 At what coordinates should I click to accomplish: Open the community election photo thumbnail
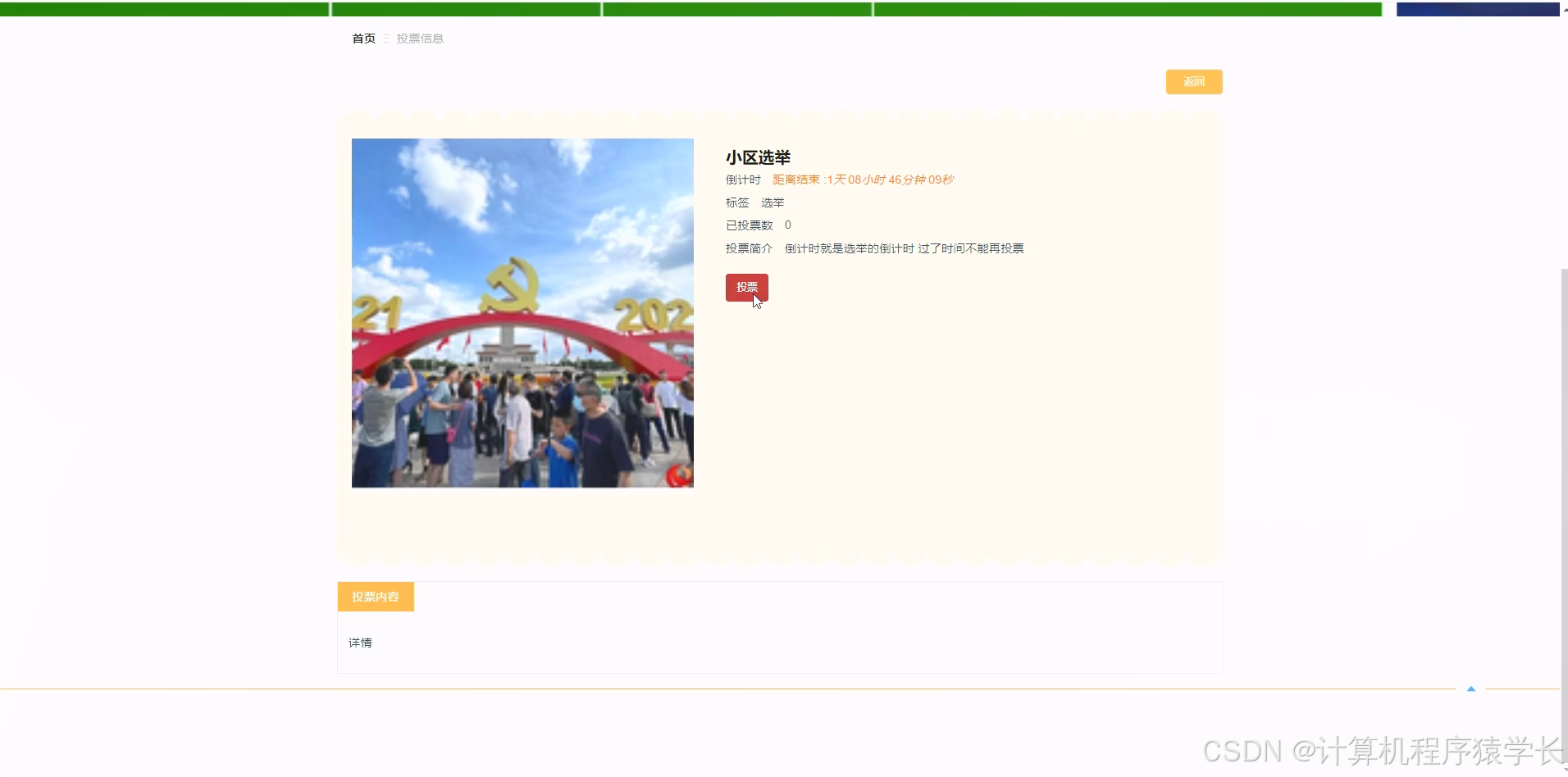click(x=522, y=313)
